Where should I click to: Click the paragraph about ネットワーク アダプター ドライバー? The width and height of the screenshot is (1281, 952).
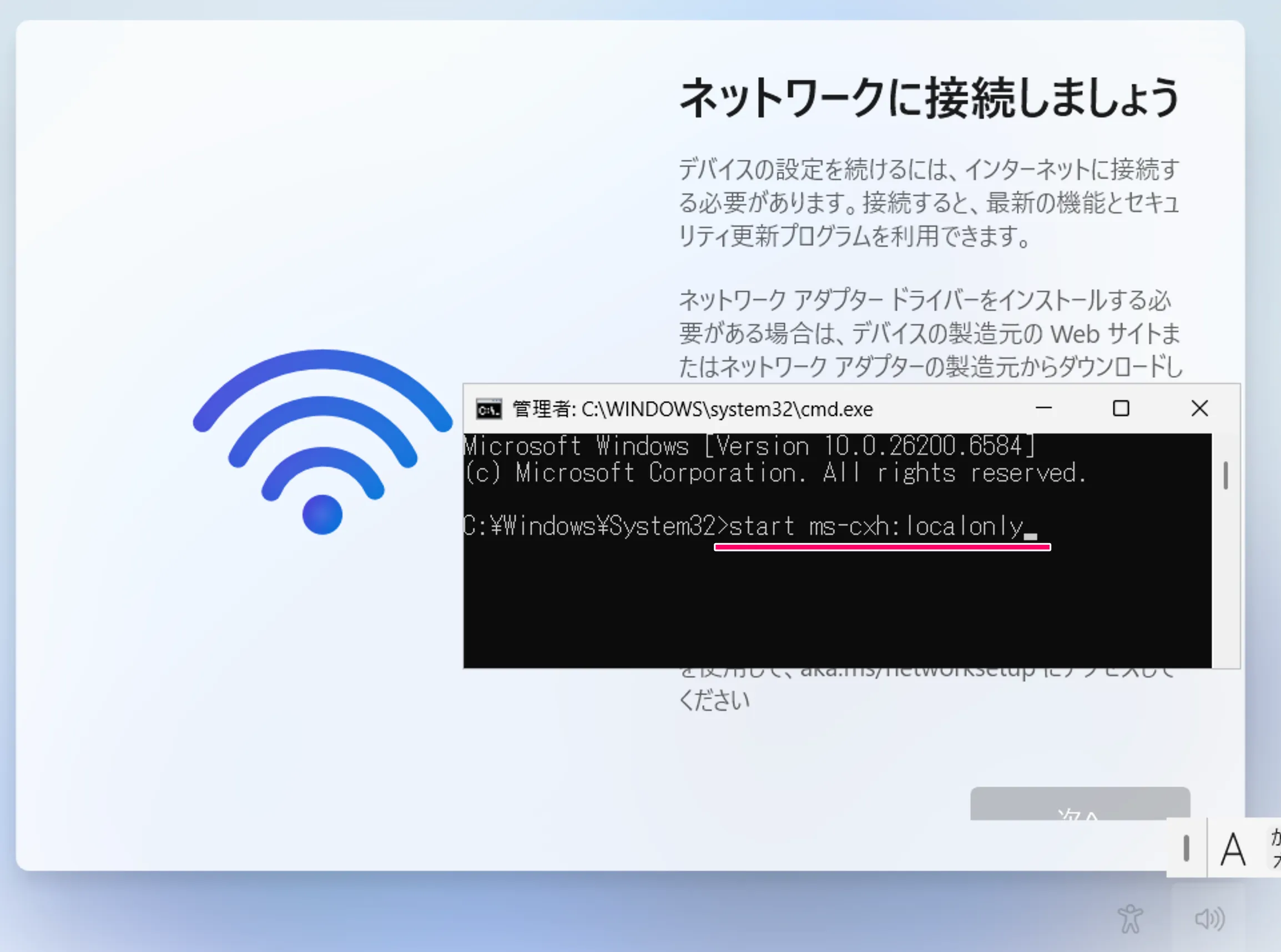pyautogui.click(x=930, y=333)
